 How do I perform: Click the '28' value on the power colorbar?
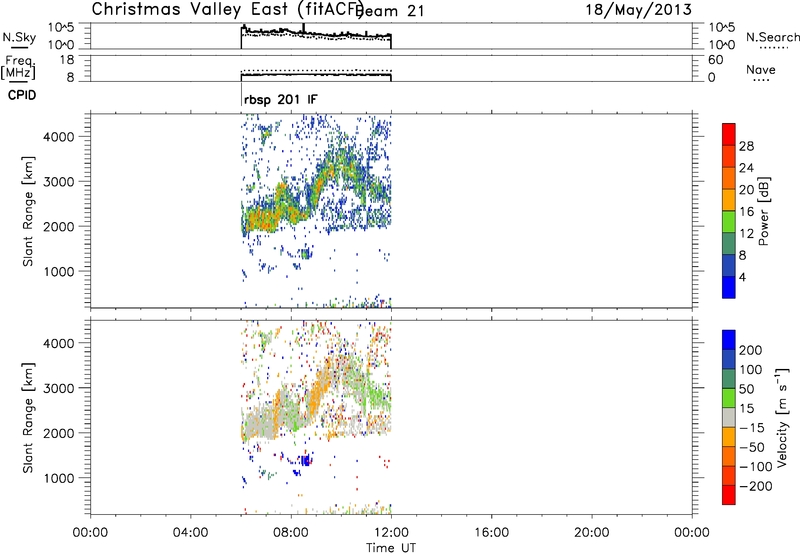click(746, 146)
